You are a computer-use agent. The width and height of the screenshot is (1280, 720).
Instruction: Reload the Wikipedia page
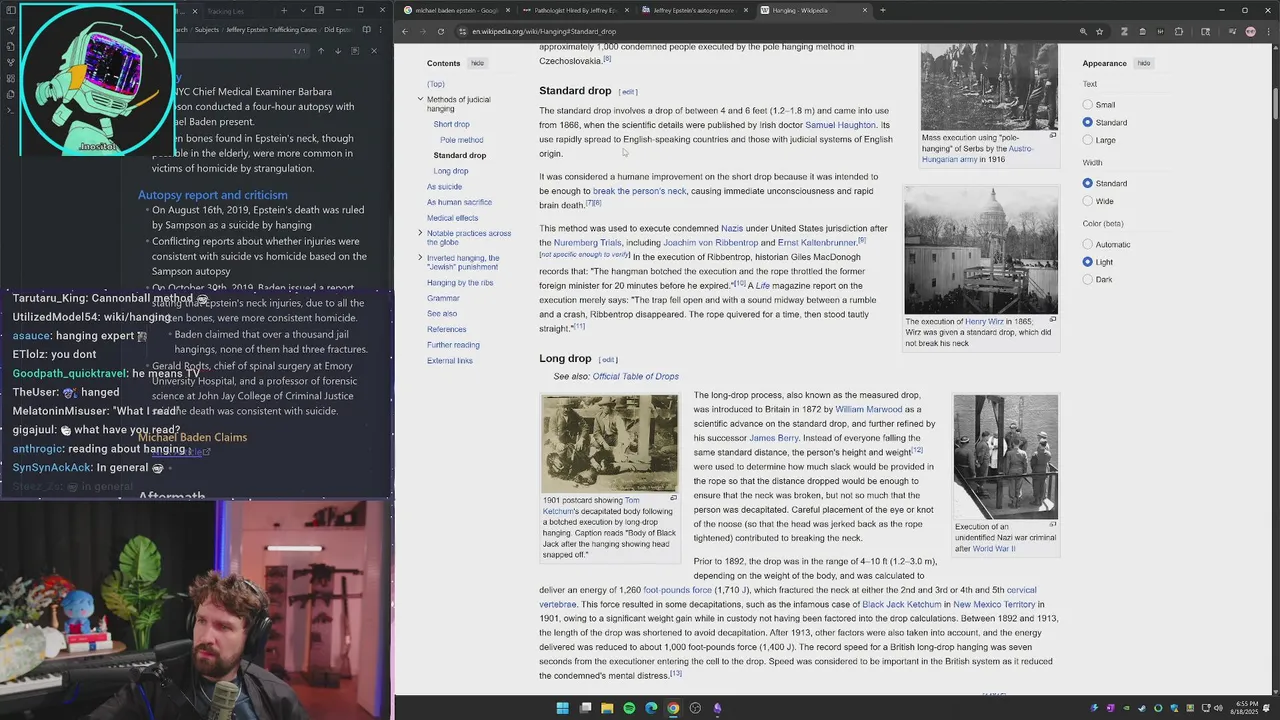(441, 31)
